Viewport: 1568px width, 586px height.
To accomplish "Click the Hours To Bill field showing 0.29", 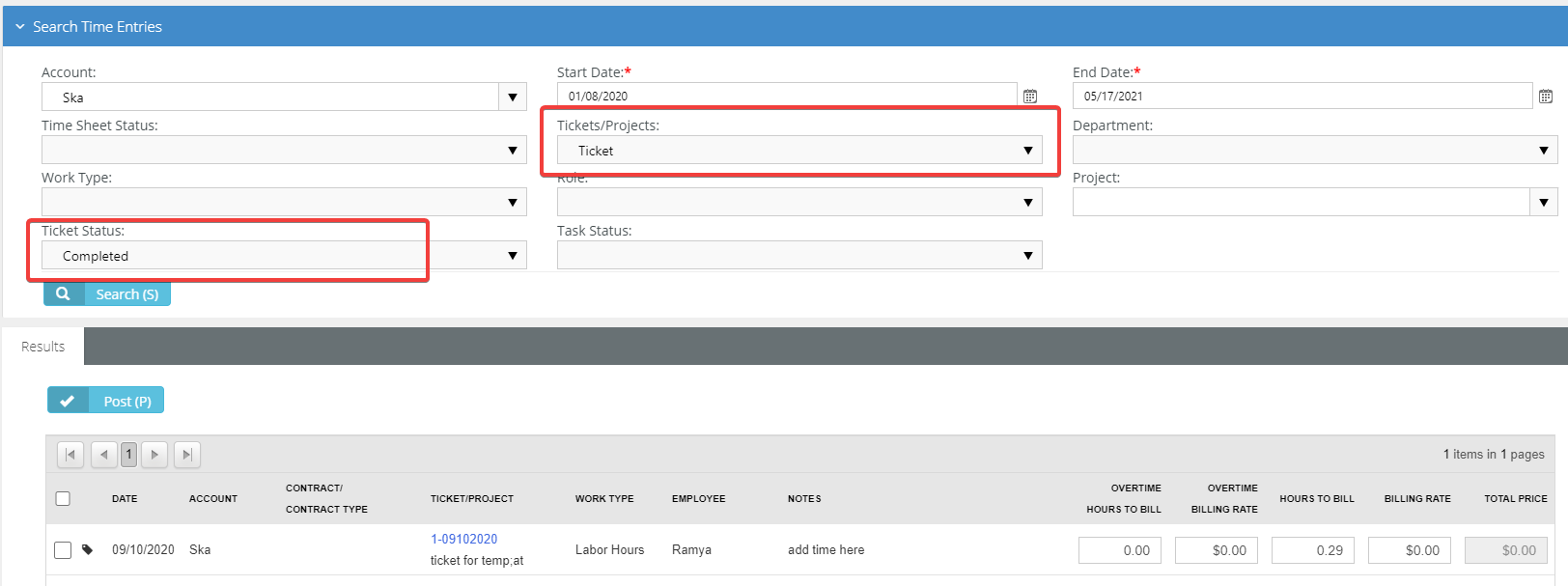I will coord(1312,550).
